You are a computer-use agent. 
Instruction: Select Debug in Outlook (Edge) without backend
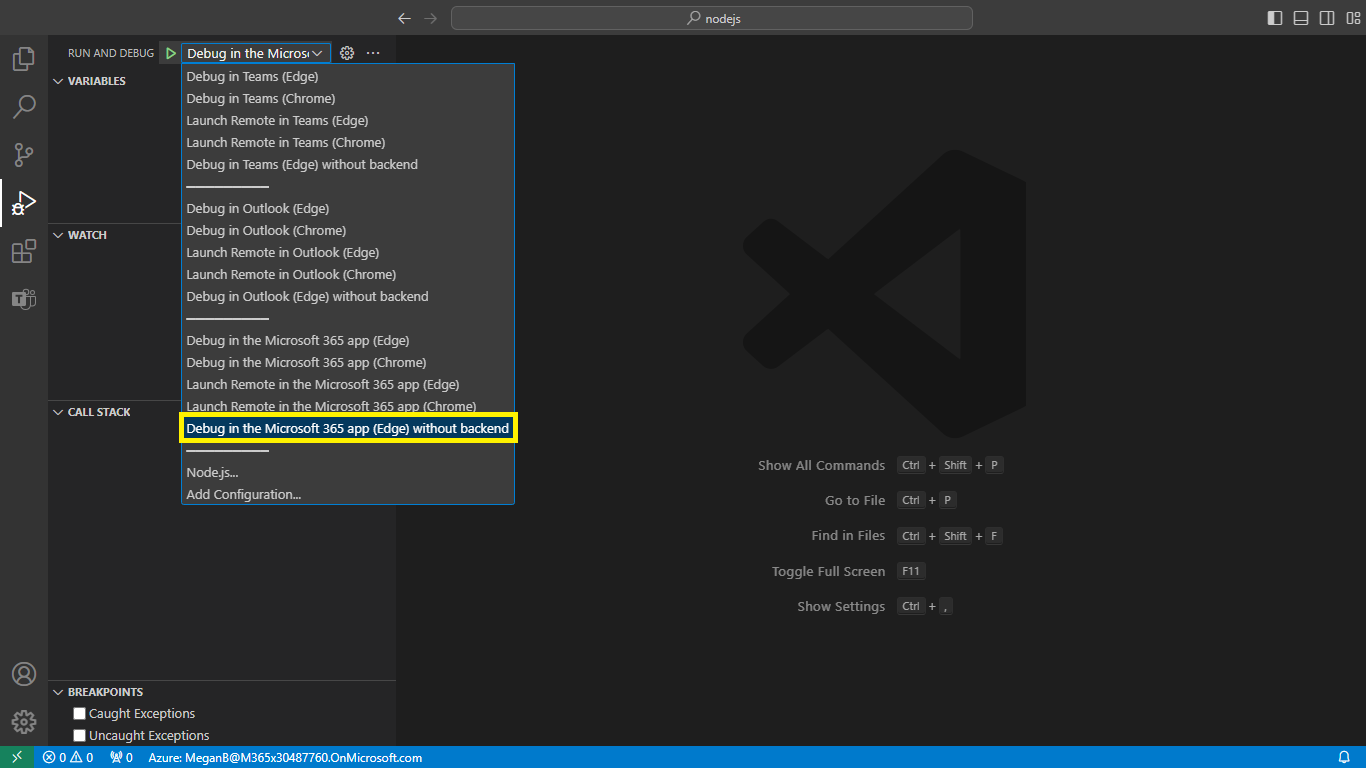(348, 296)
